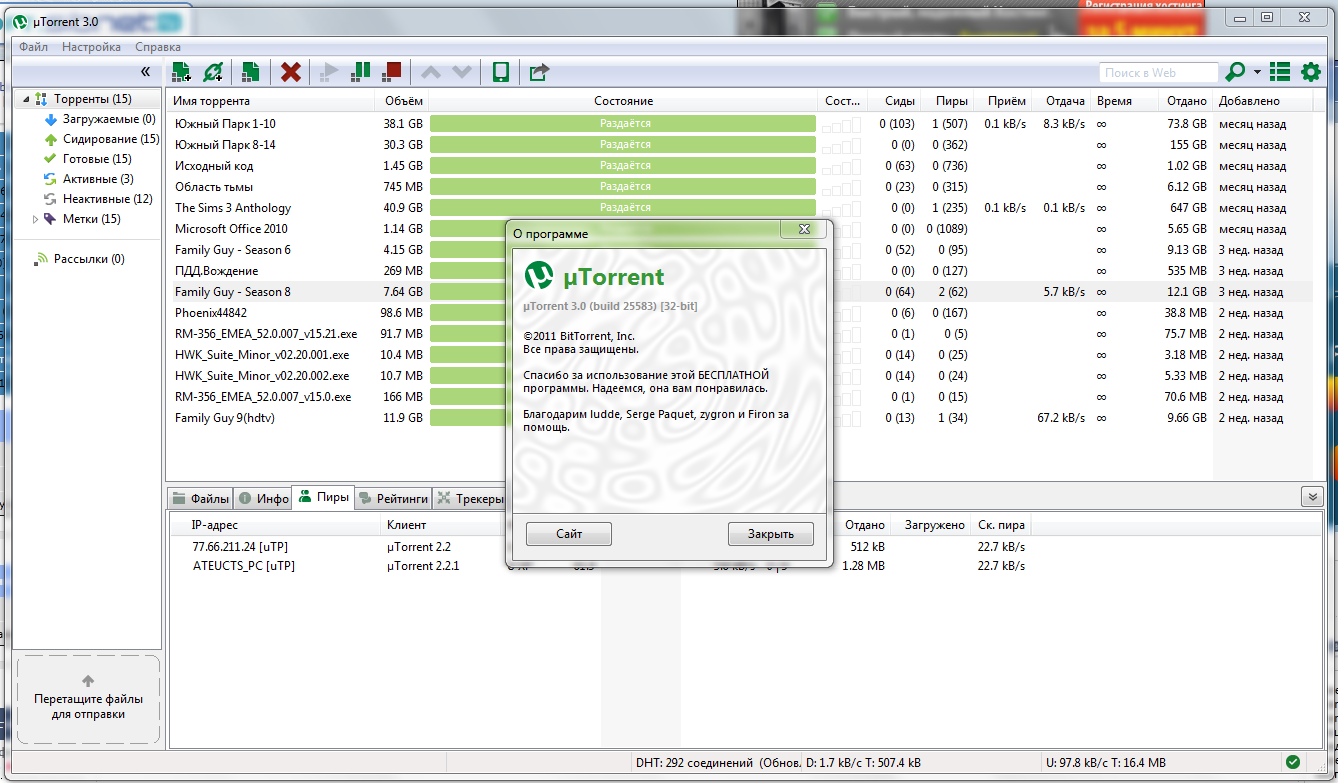This screenshot has width=1338, height=783.
Task: Switch to the Рейтинги tab
Action: click(x=393, y=498)
